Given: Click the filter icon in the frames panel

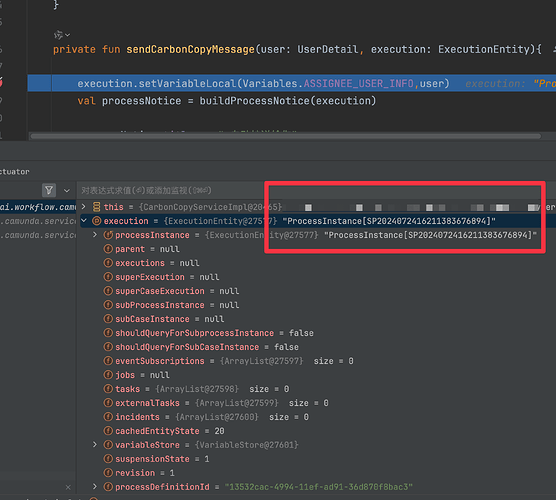Looking at the screenshot, I should click(x=49, y=190).
